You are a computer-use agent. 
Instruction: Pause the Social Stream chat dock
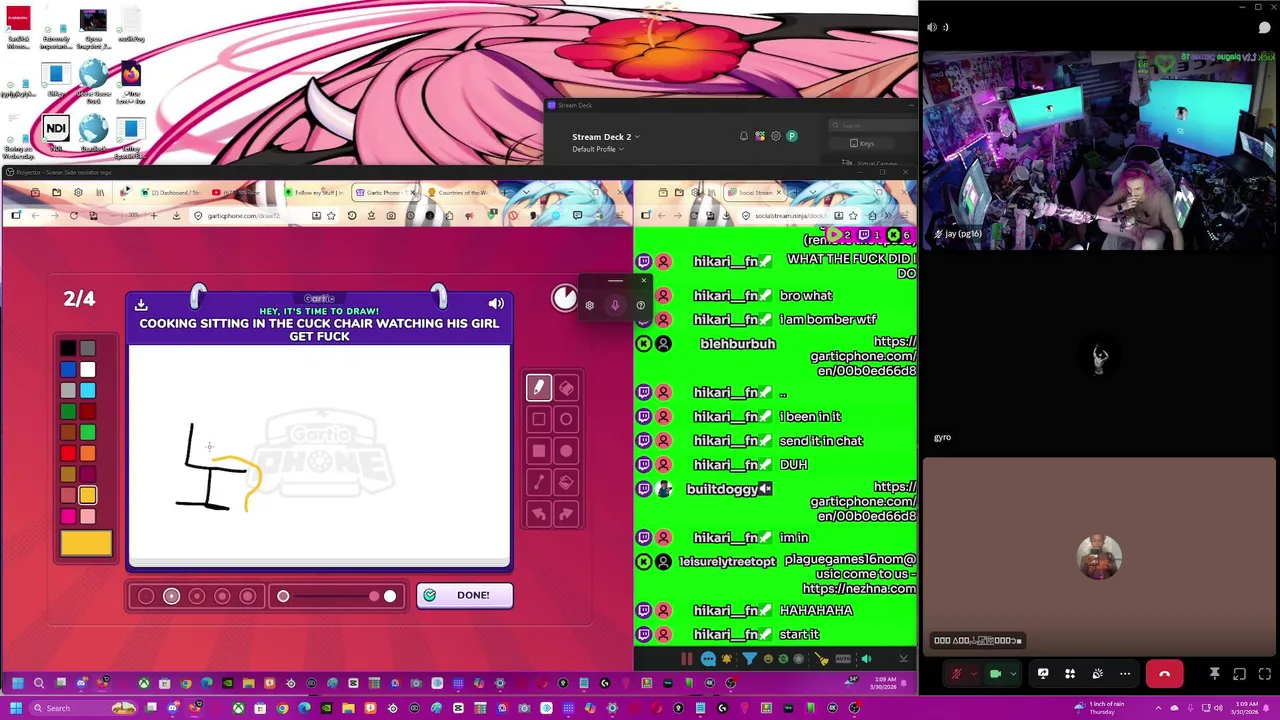686,658
